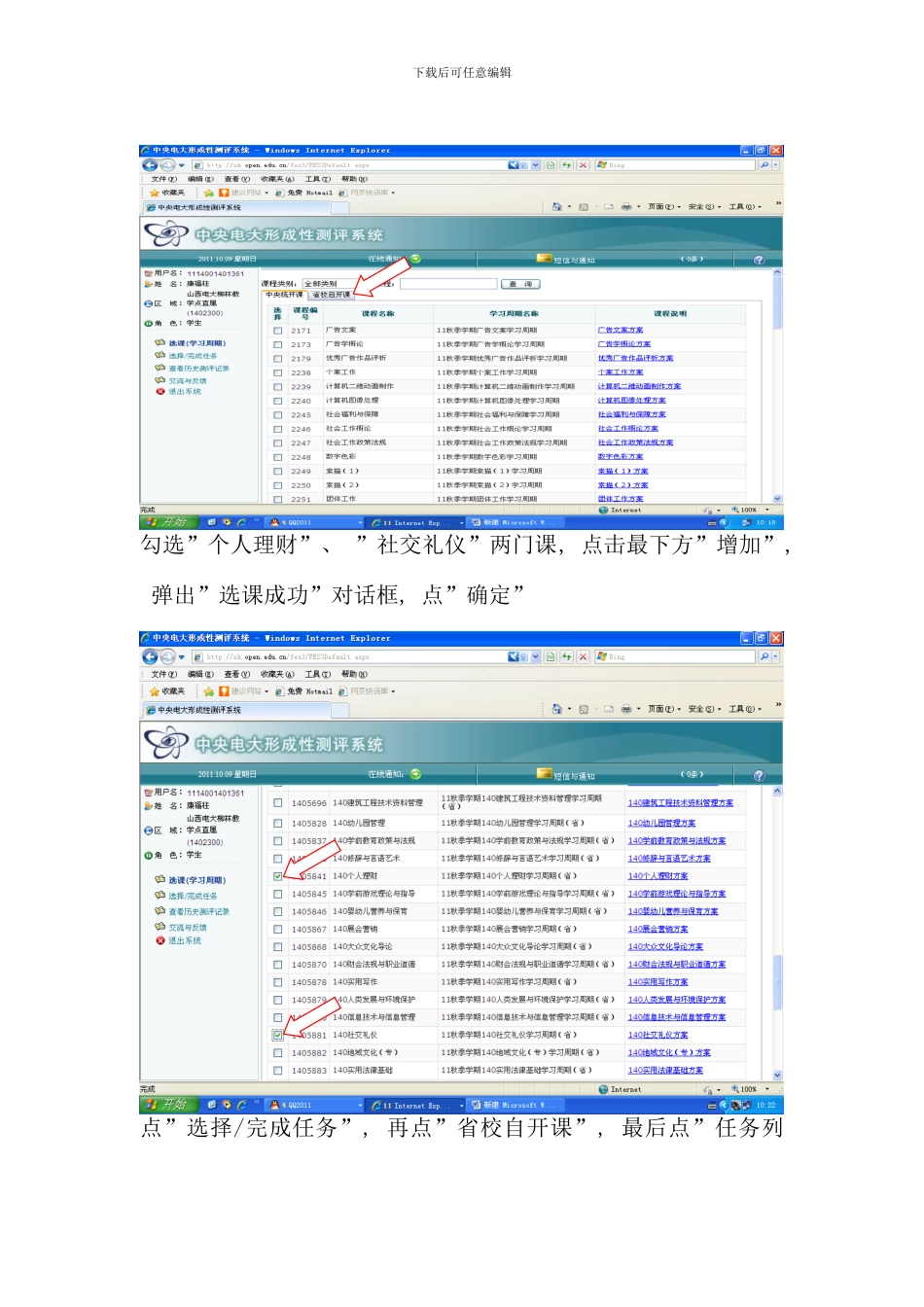The height and width of the screenshot is (1307, 924).
Task: Open the 计算机二维动画制作方案 link
Action: point(639,387)
